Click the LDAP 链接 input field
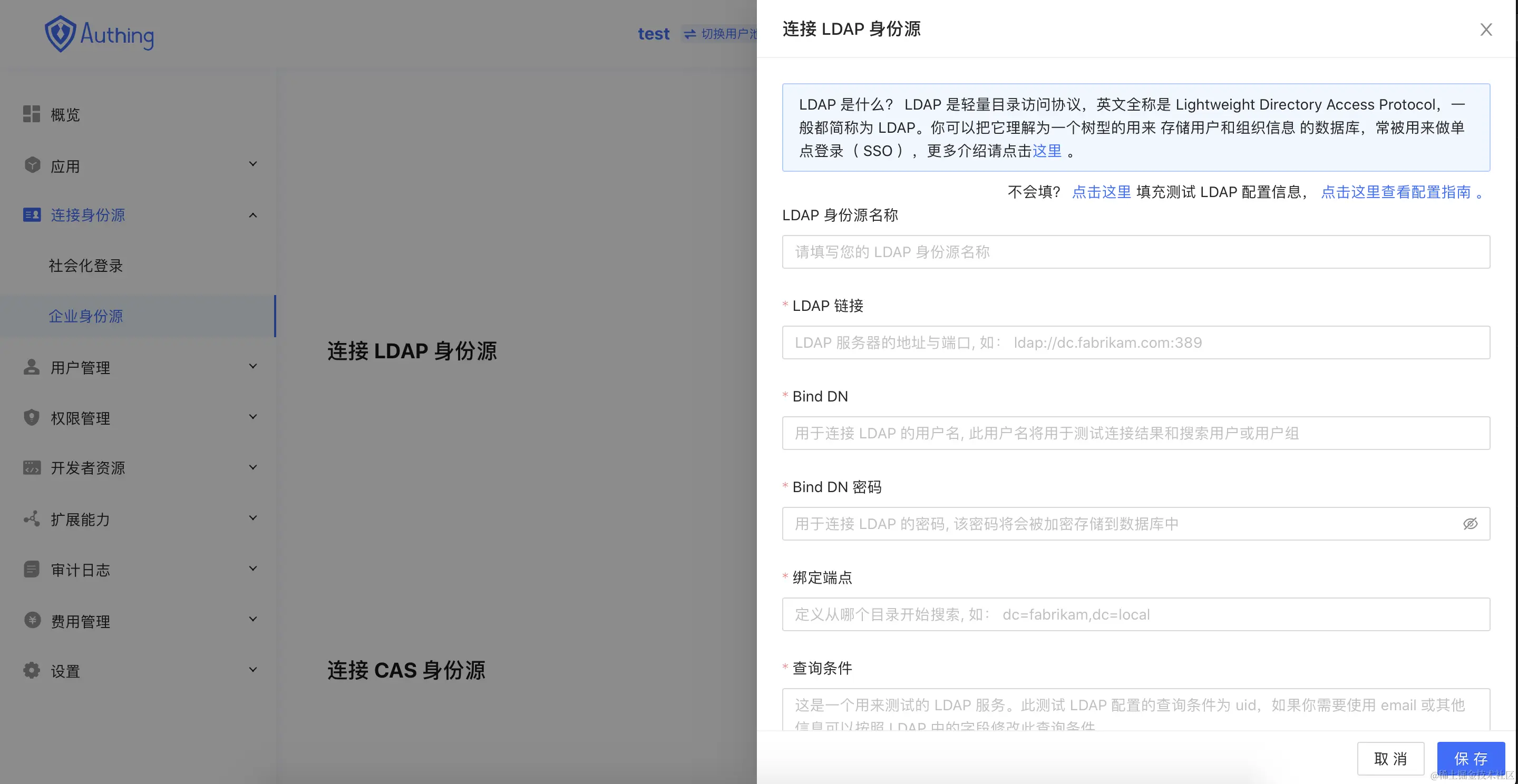 [1135, 342]
